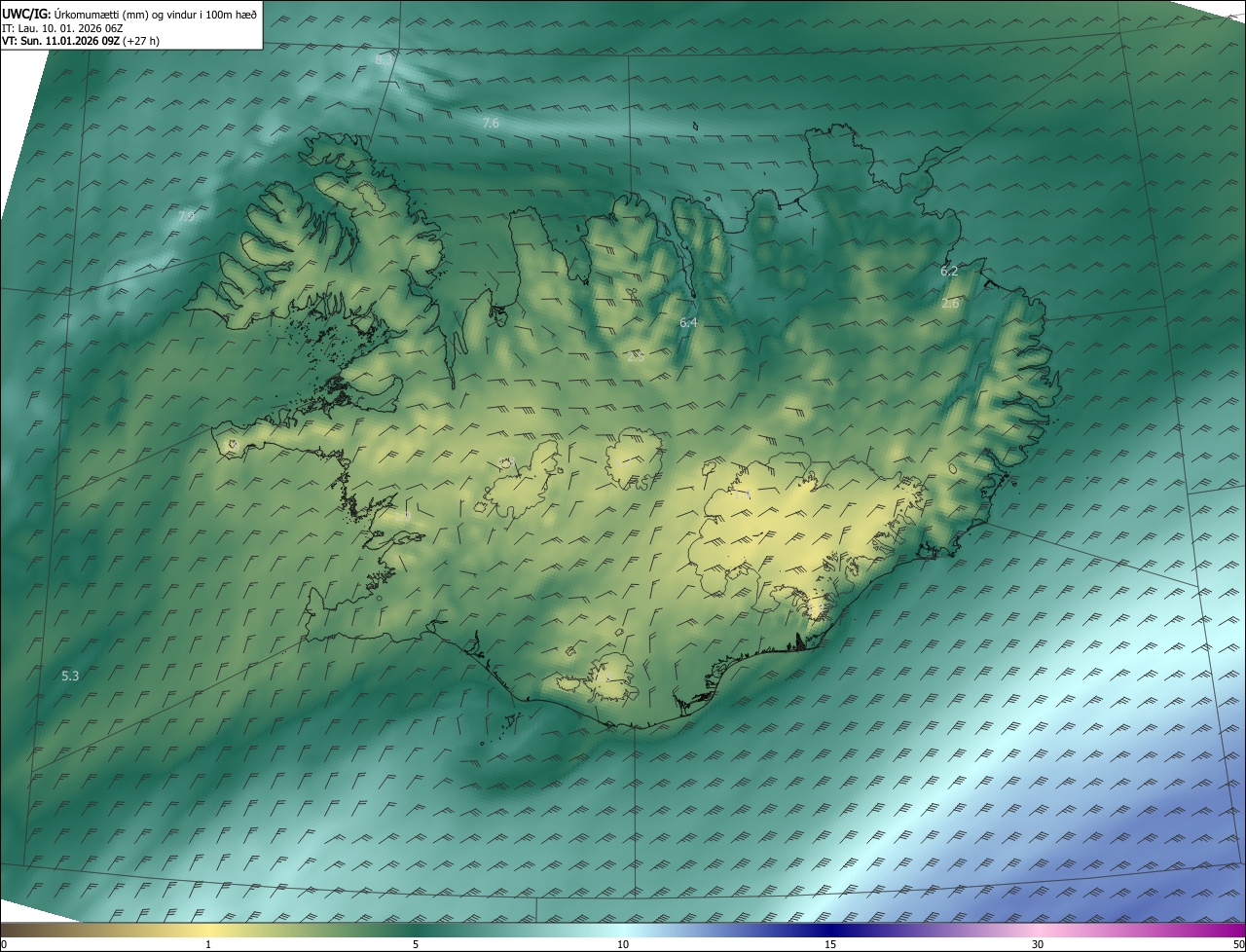Click the 5.3 value label over the southwest sea
This screenshot has width=1246, height=952.
[x=70, y=675]
